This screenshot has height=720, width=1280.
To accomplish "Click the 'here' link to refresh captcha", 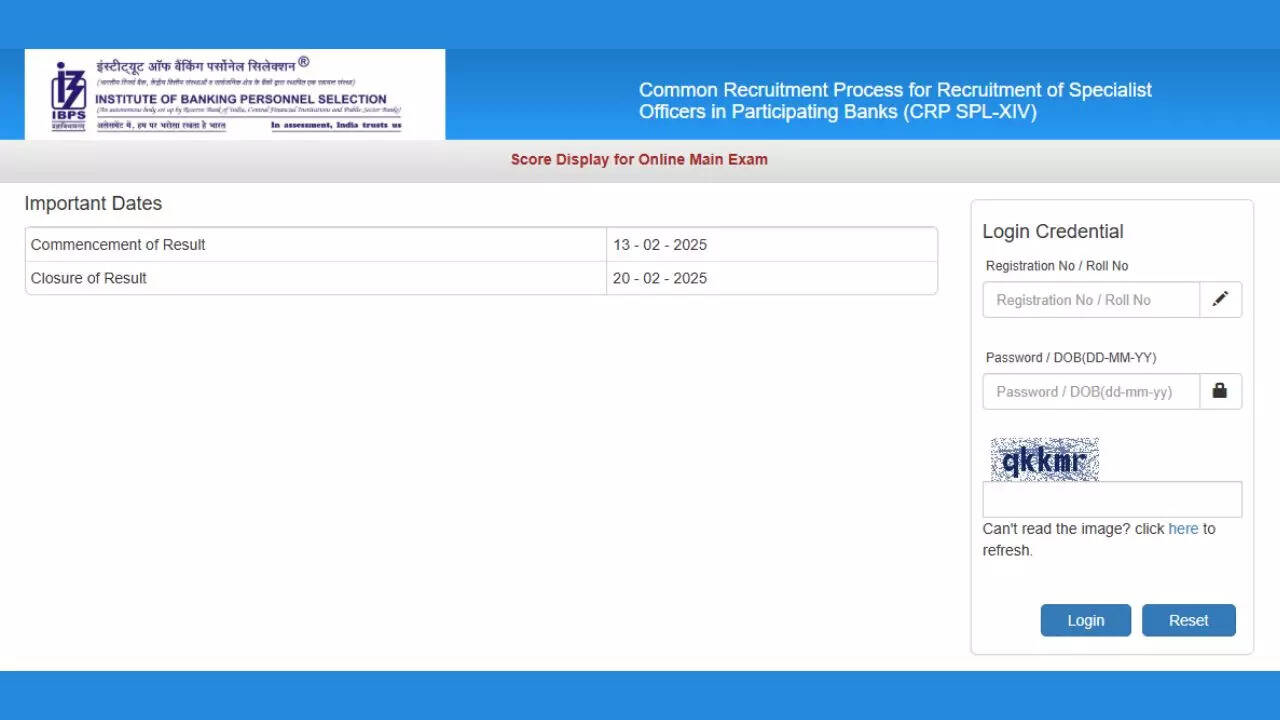I will tap(1183, 529).
